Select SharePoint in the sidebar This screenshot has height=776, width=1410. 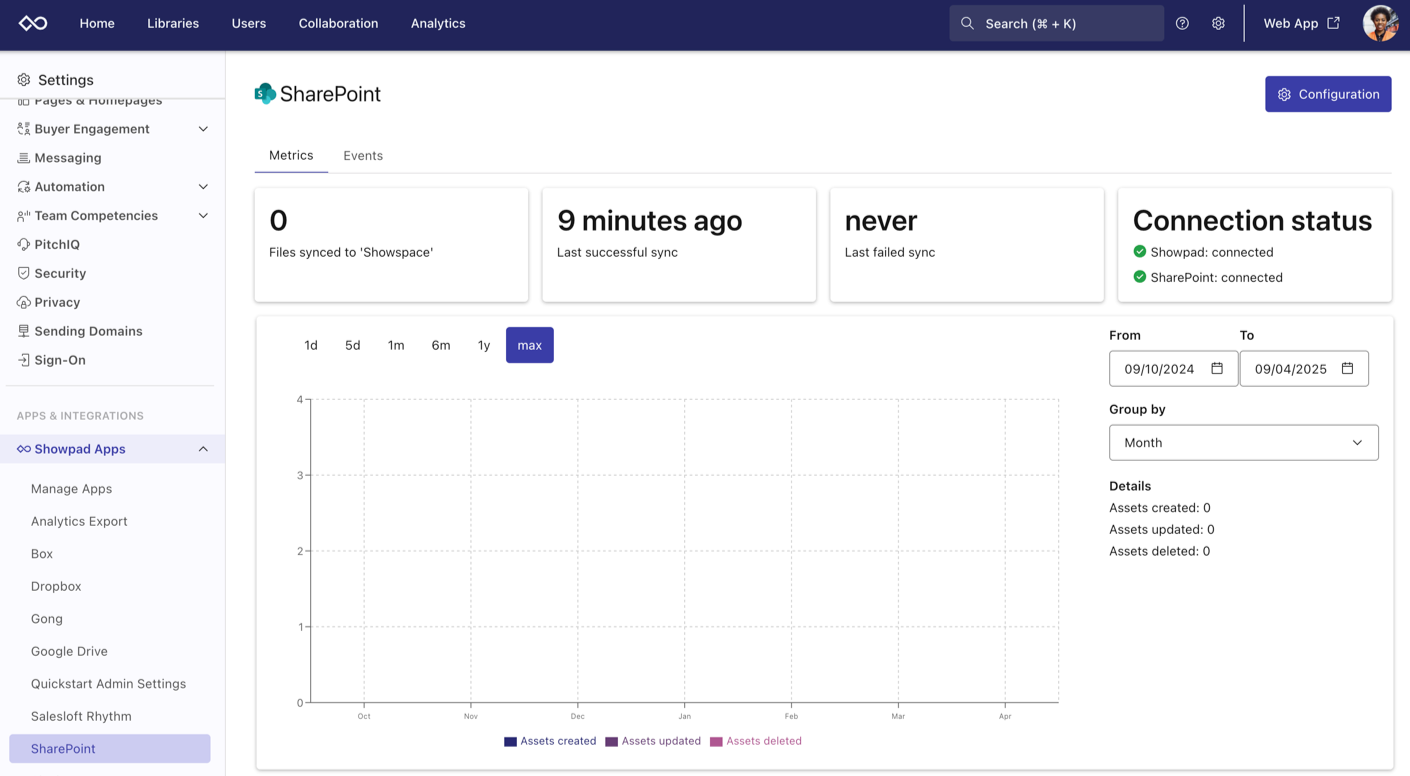110,749
